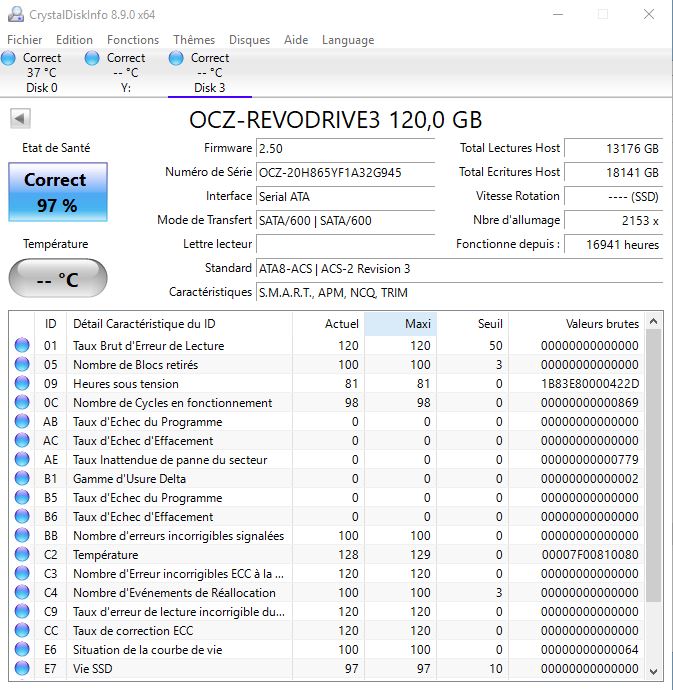
Task: Click the Valeurs brutes column header
Action: pyautogui.click(x=576, y=324)
